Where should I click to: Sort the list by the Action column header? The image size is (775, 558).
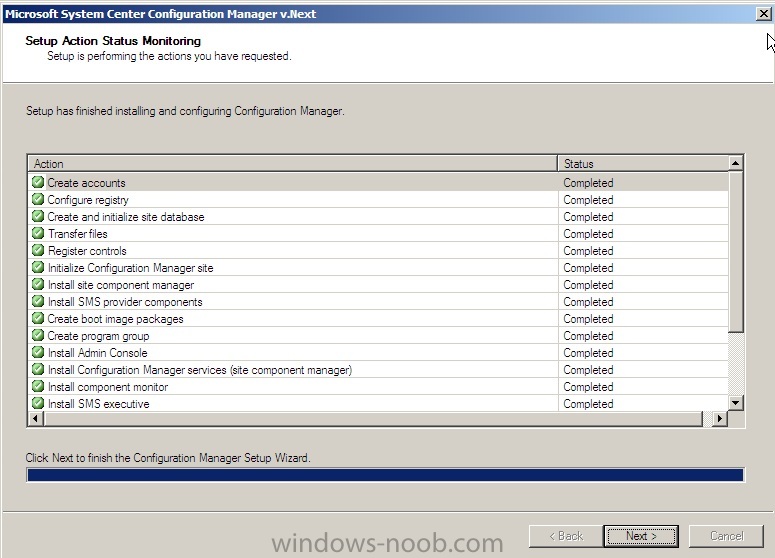293,164
